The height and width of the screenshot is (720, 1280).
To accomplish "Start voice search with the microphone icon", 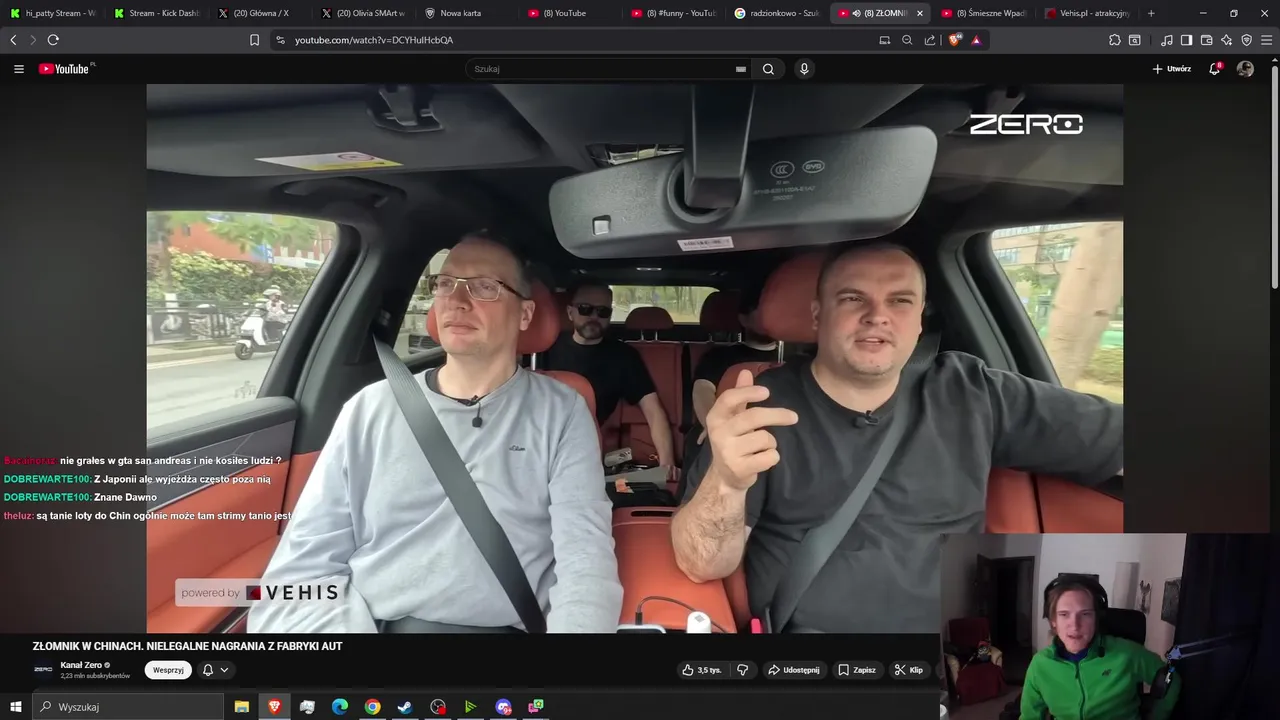I will 804,69.
